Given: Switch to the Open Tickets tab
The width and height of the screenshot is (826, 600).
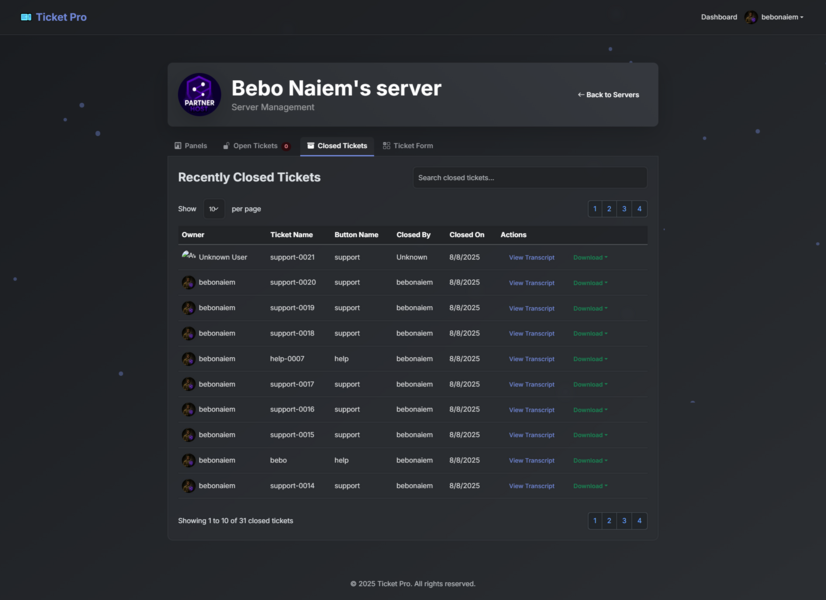Looking at the screenshot, I should (x=256, y=146).
